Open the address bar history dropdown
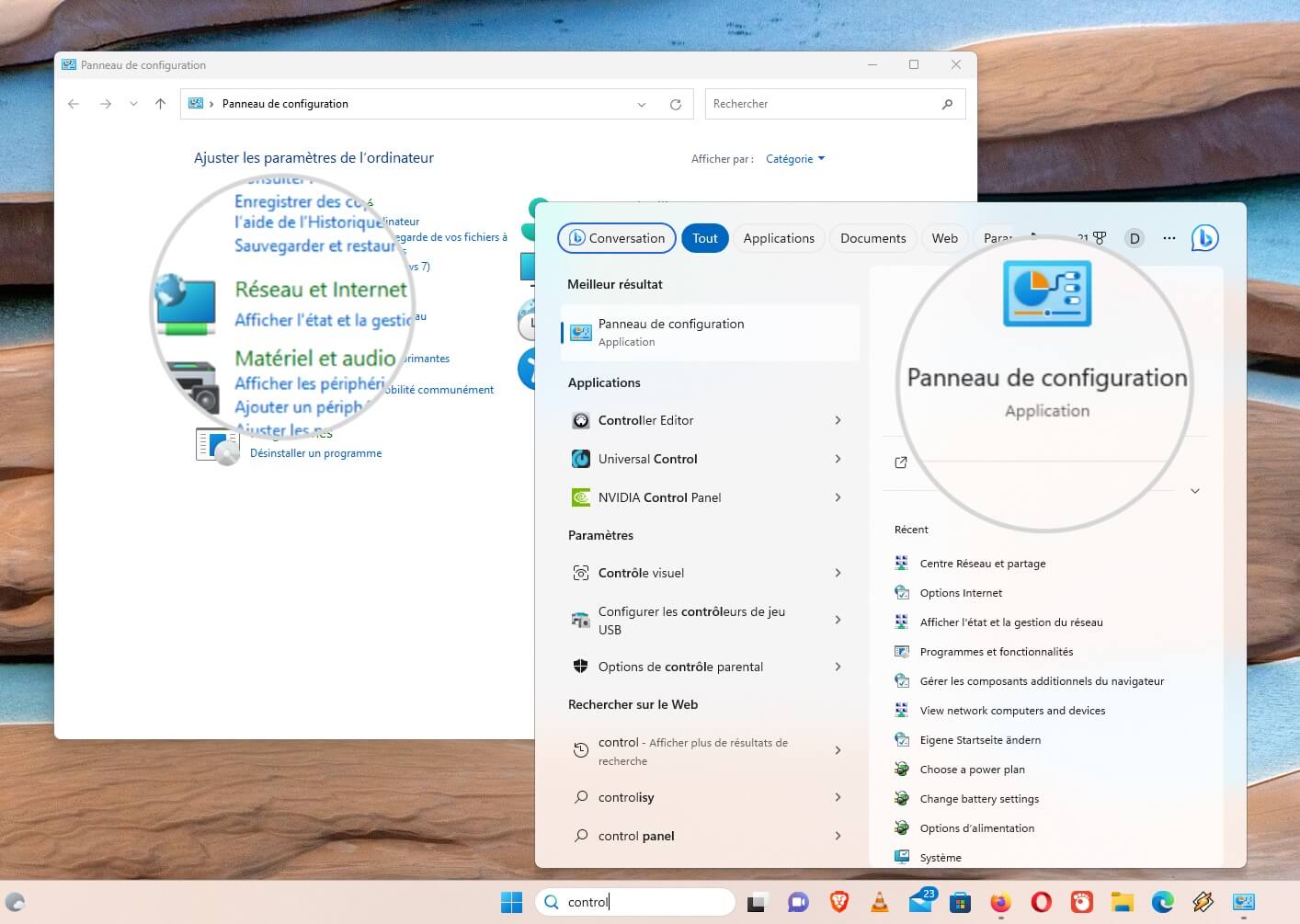Image resolution: width=1300 pixels, height=924 pixels. (x=642, y=104)
